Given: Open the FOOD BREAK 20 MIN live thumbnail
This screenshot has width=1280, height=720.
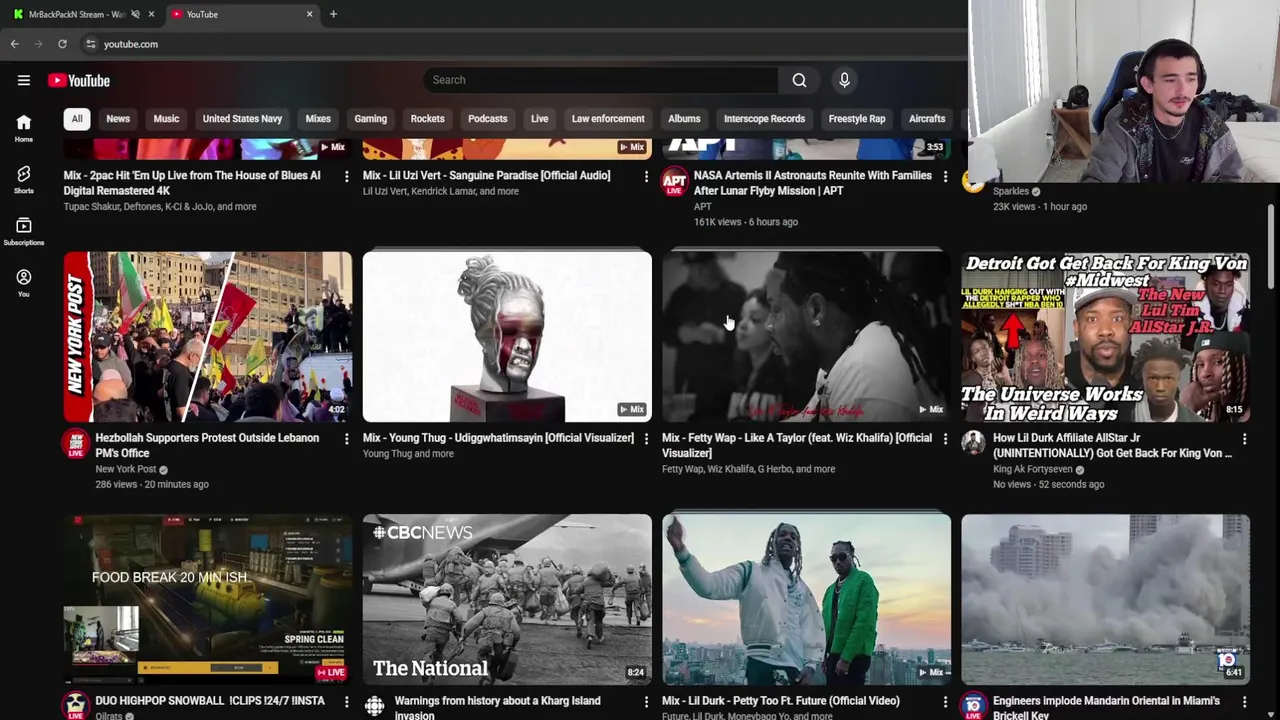Looking at the screenshot, I should click(x=208, y=599).
